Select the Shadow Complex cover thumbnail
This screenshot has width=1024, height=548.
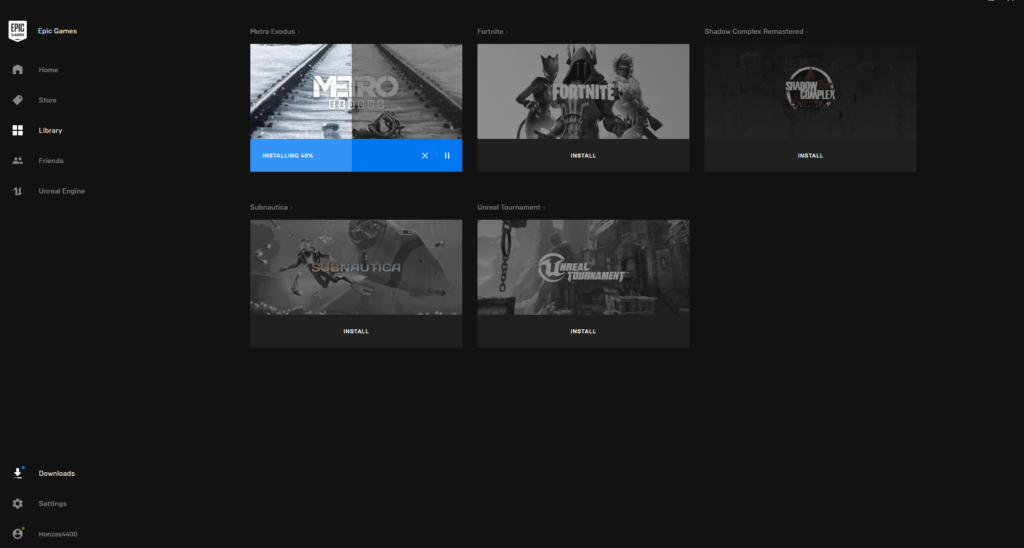[x=810, y=91]
